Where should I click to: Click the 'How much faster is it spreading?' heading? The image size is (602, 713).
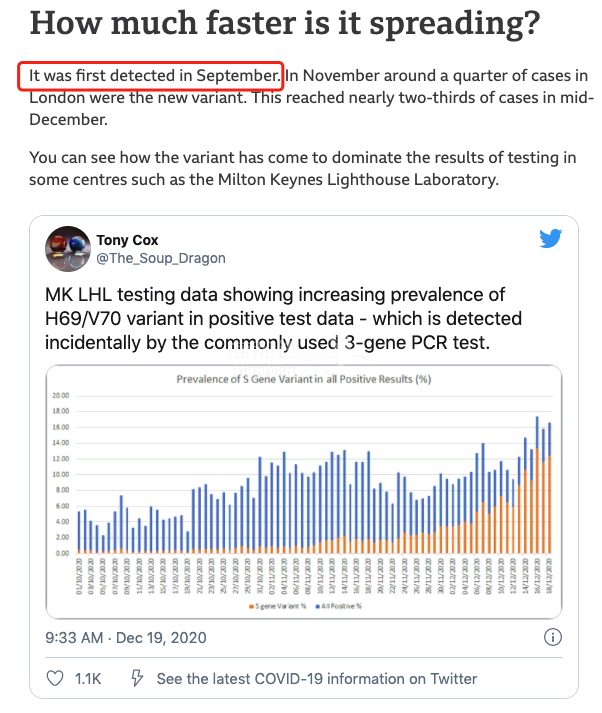coord(285,24)
